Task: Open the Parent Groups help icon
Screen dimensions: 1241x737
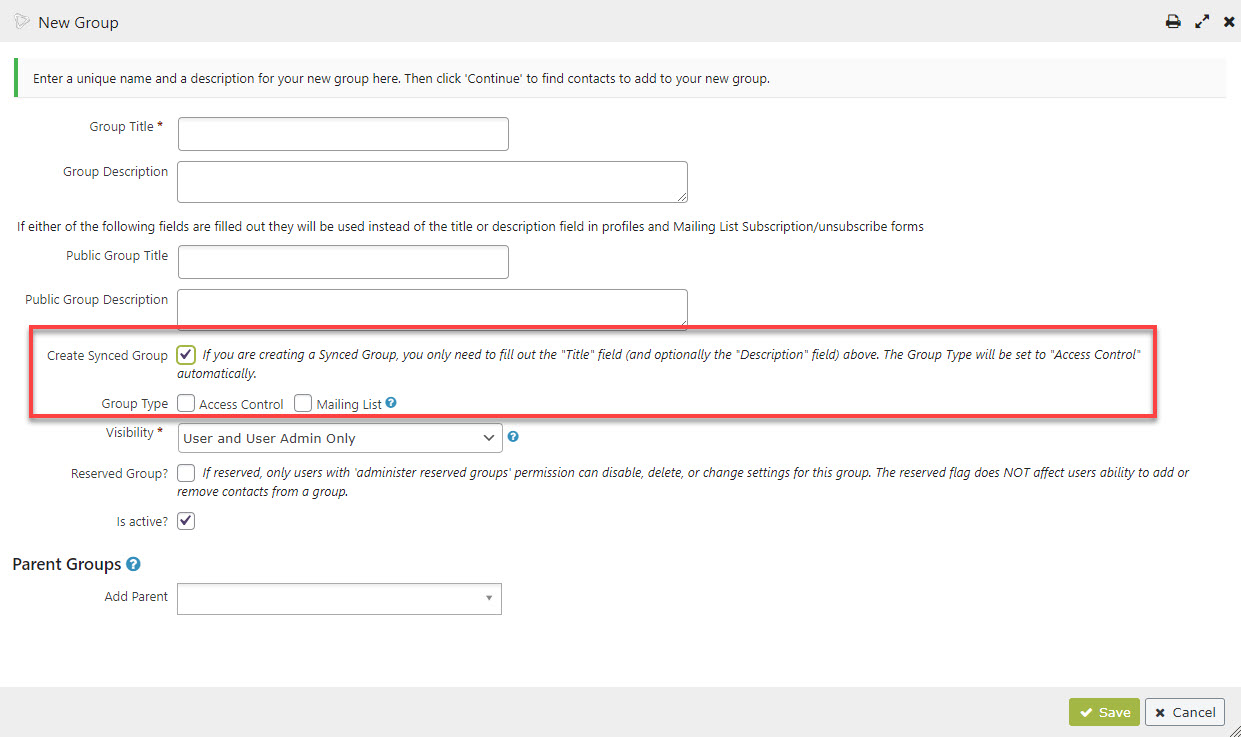Action: coord(133,564)
